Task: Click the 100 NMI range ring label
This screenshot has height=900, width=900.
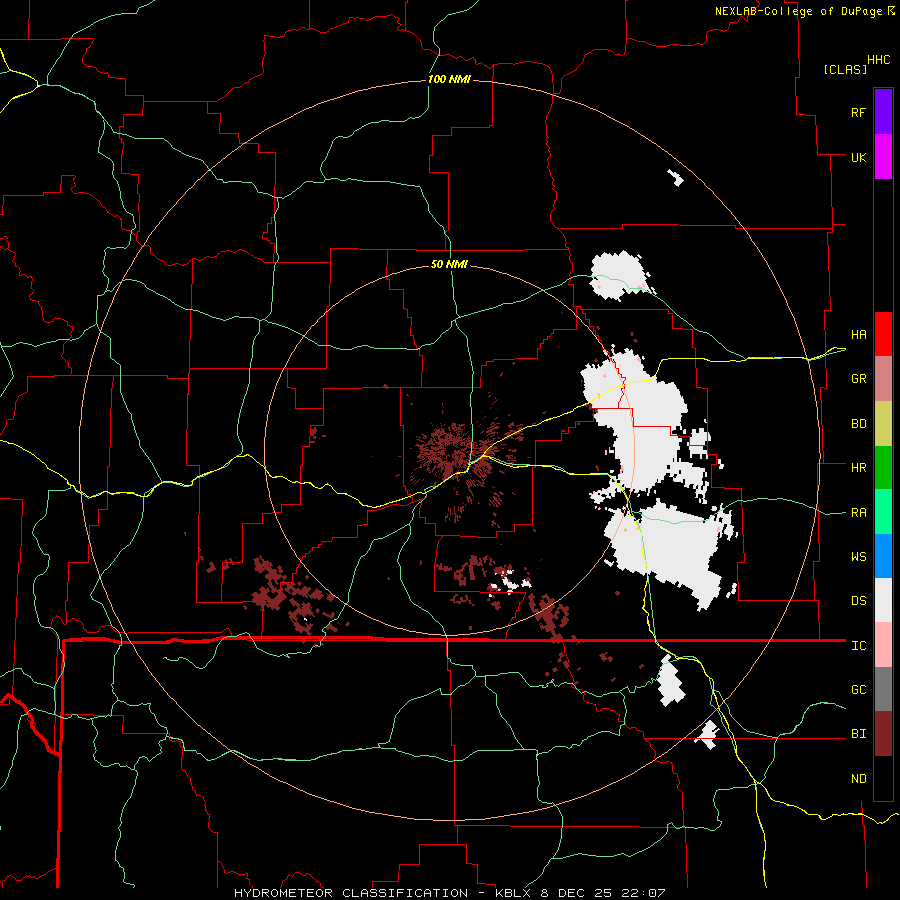Action: 449,79
